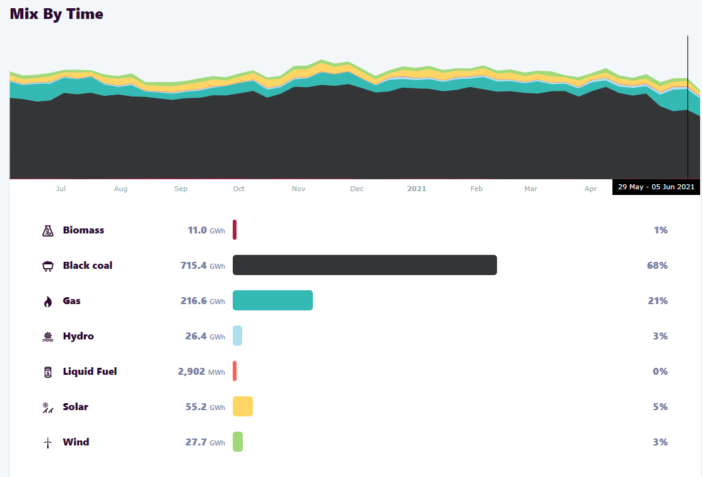The height and width of the screenshot is (477, 702).
Task: Click the Gas flame icon
Action: (x=47, y=301)
